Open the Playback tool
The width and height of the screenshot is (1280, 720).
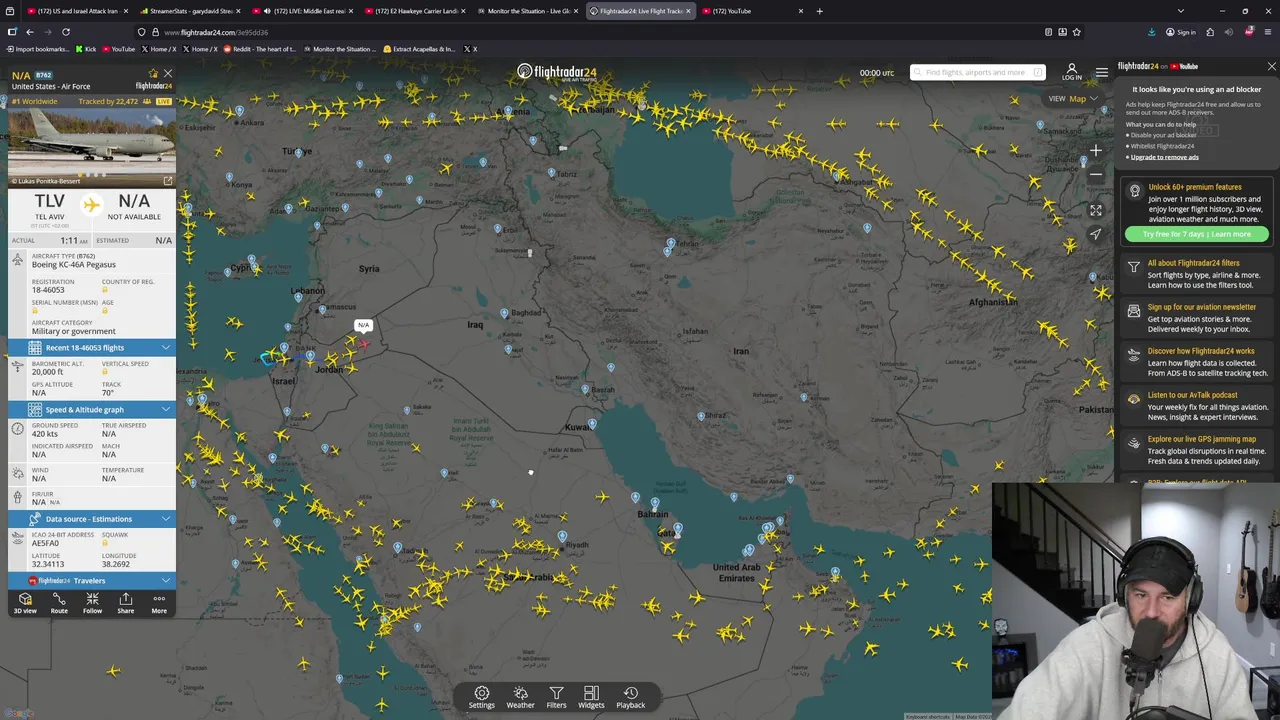tap(630, 697)
